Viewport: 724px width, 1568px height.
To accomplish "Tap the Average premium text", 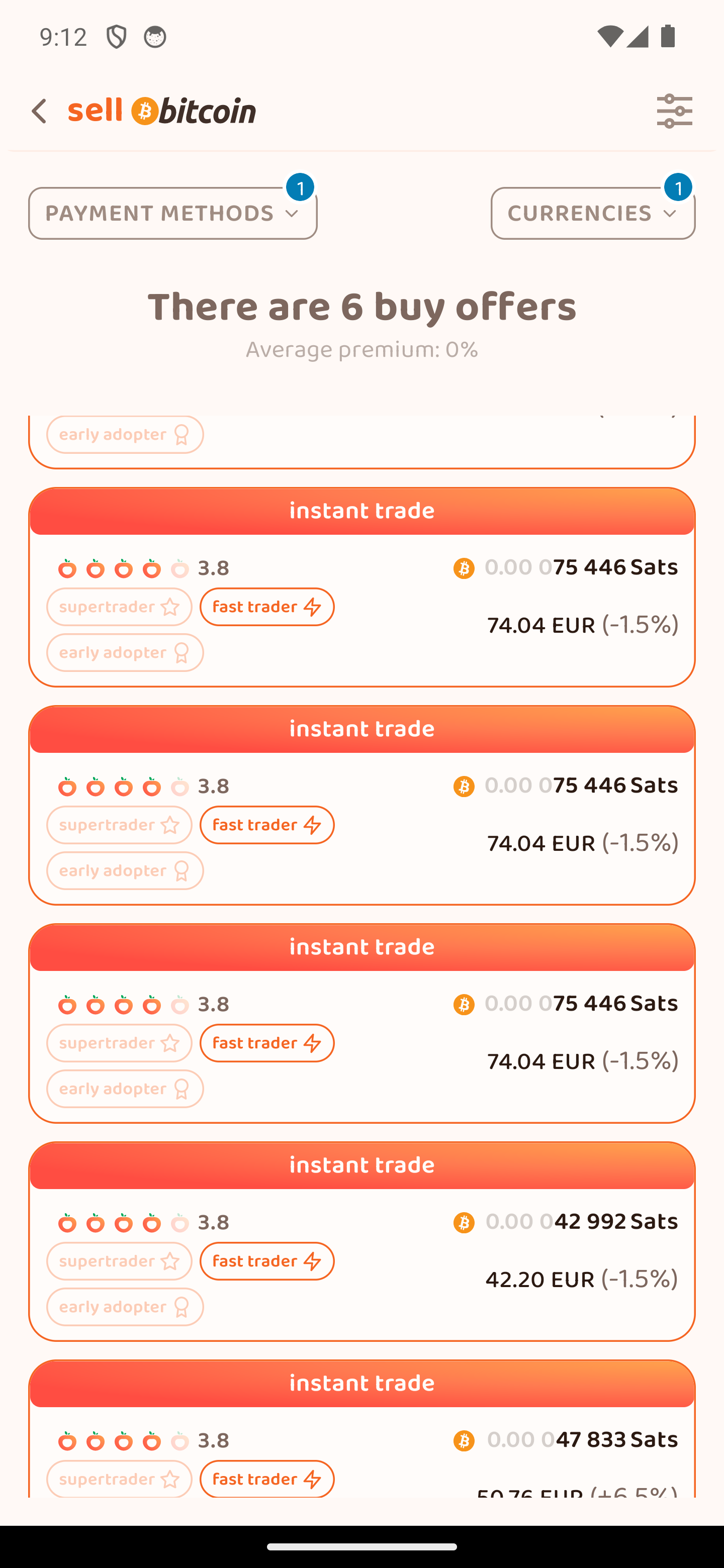I will click(361, 350).
